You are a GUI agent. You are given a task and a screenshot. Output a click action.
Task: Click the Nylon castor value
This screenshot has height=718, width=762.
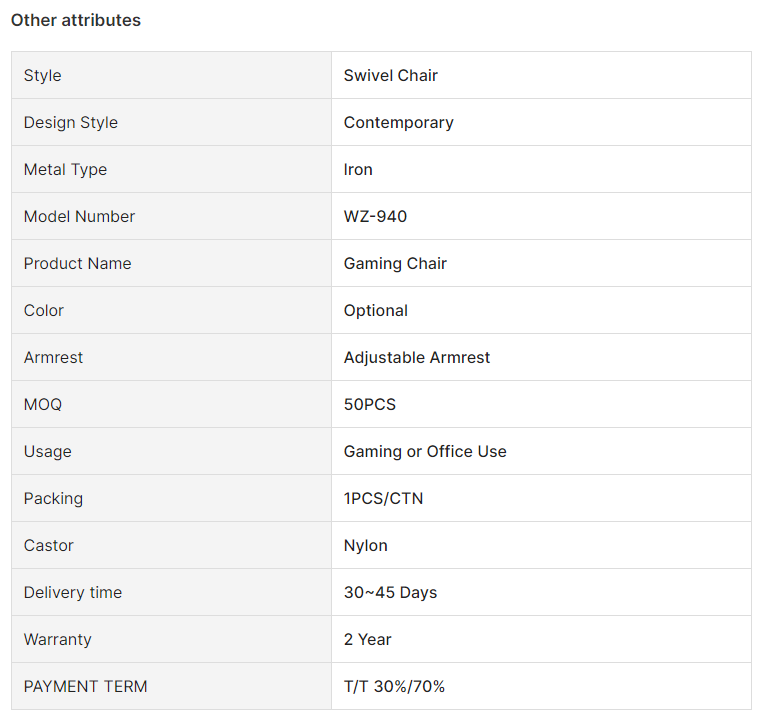(x=365, y=545)
